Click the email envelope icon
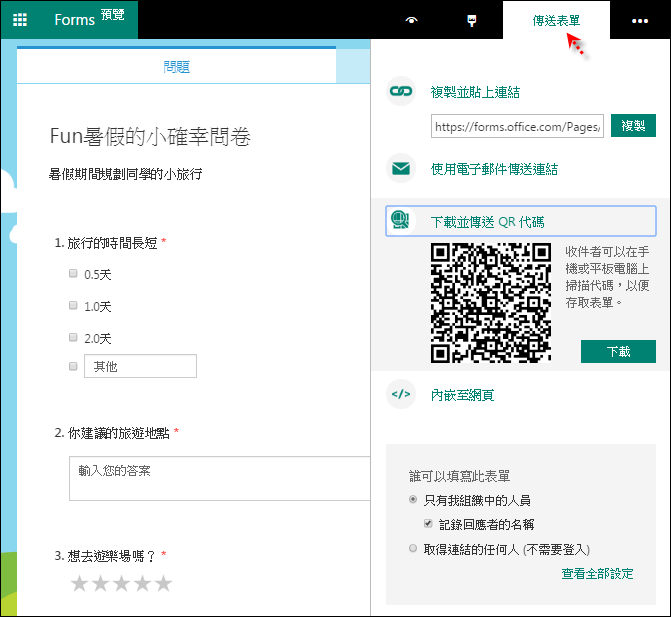Viewport: 671px width, 617px height. 401,168
